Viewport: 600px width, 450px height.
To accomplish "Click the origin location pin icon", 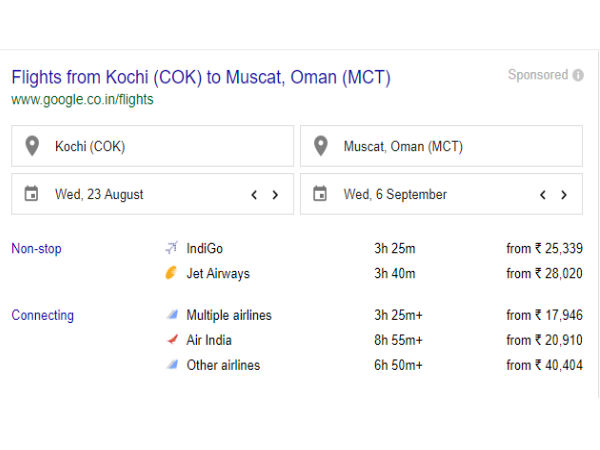I will coord(32,146).
